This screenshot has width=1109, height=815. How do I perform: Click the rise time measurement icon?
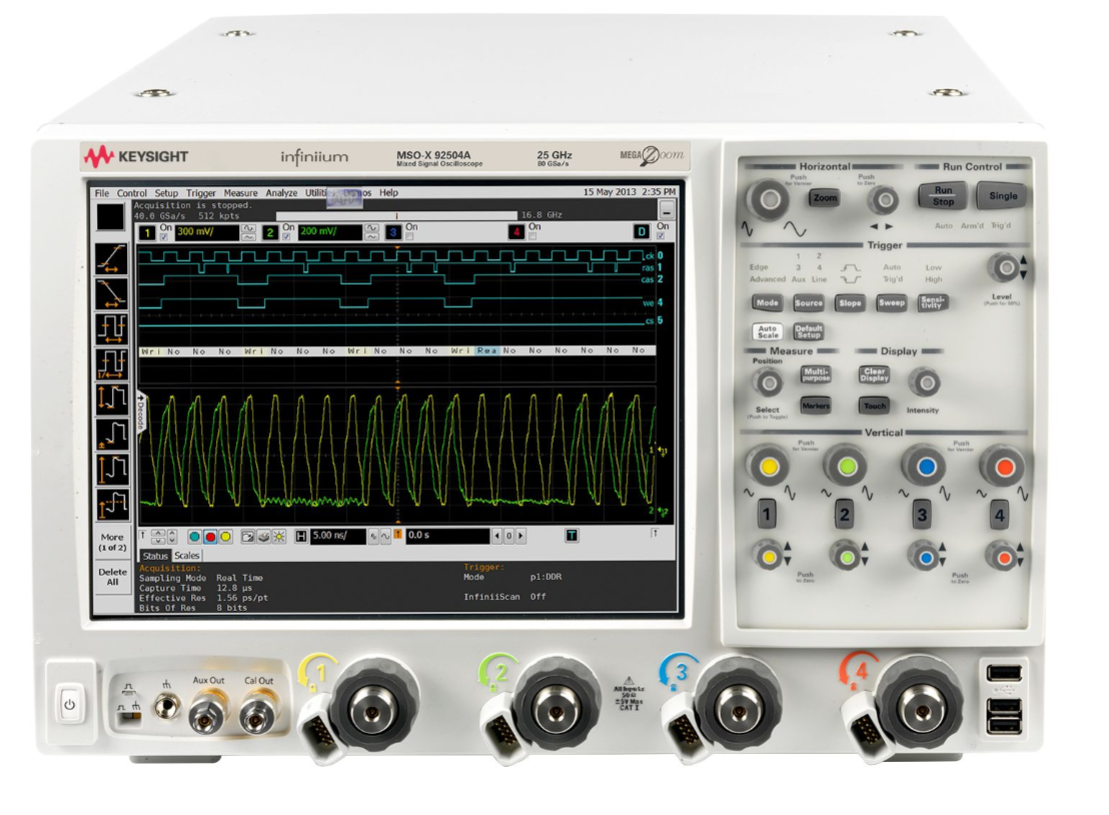tap(111, 258)
